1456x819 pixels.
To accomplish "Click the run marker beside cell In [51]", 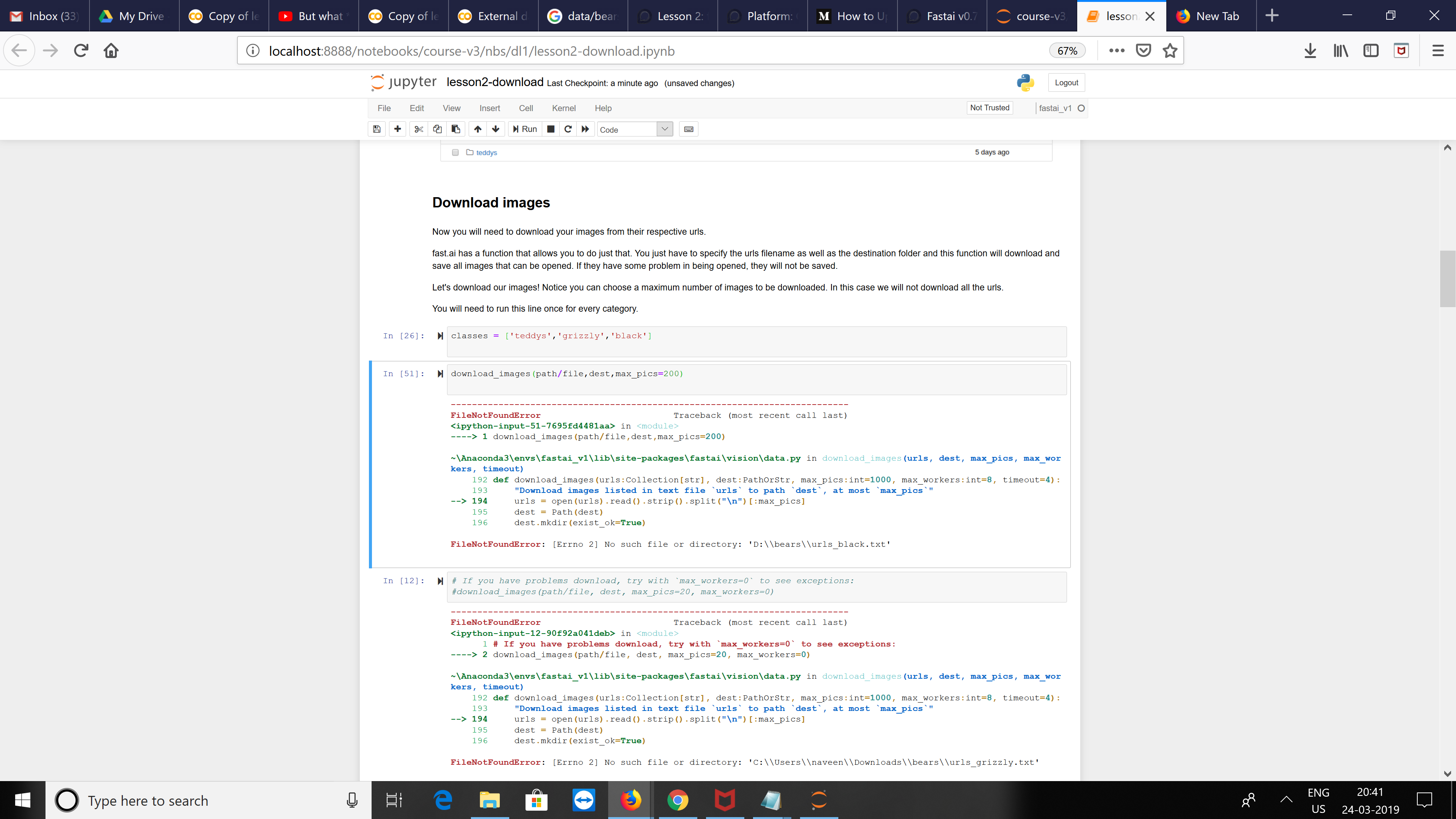I will pyautogui.click(x=440, y=373).
